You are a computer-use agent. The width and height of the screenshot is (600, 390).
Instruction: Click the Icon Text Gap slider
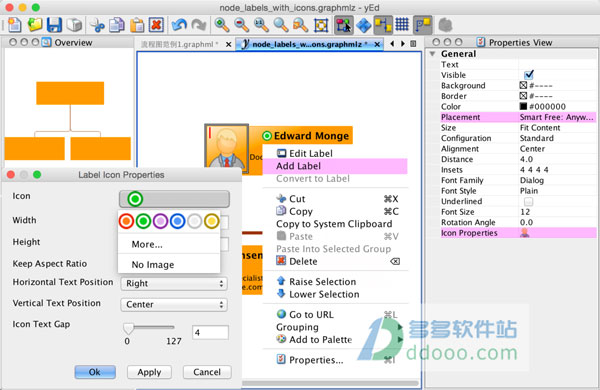[149, 328]
